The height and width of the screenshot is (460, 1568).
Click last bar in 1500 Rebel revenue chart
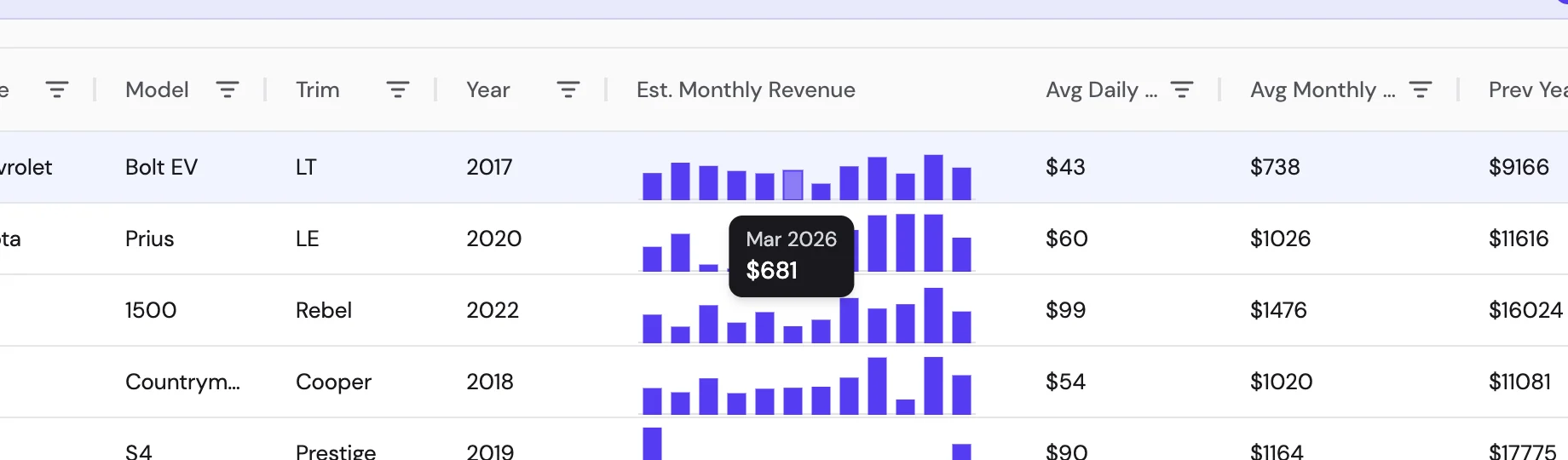tap(961, 327)
